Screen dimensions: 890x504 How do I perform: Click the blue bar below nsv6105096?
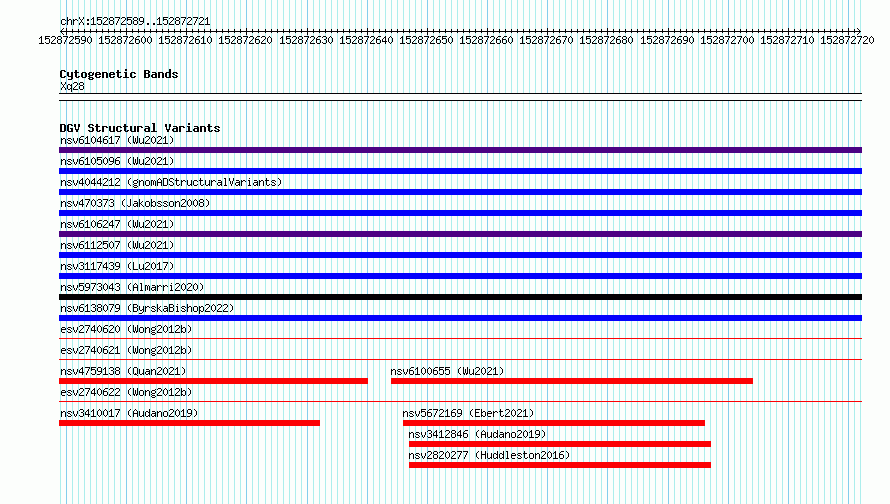460,171
